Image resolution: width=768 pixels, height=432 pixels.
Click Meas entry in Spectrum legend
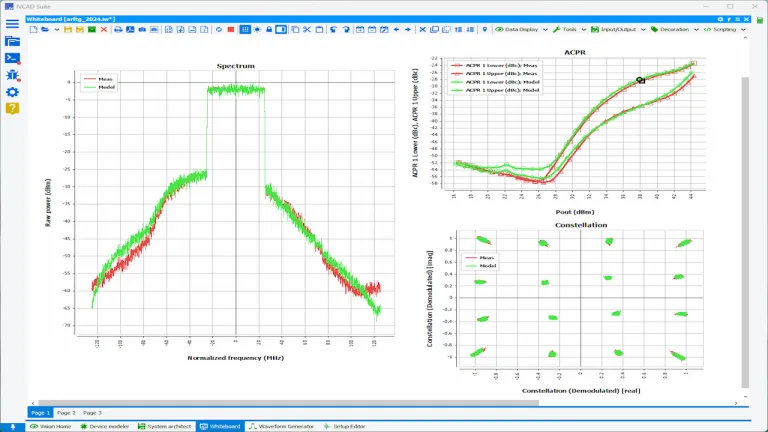(x=98, y=79)
